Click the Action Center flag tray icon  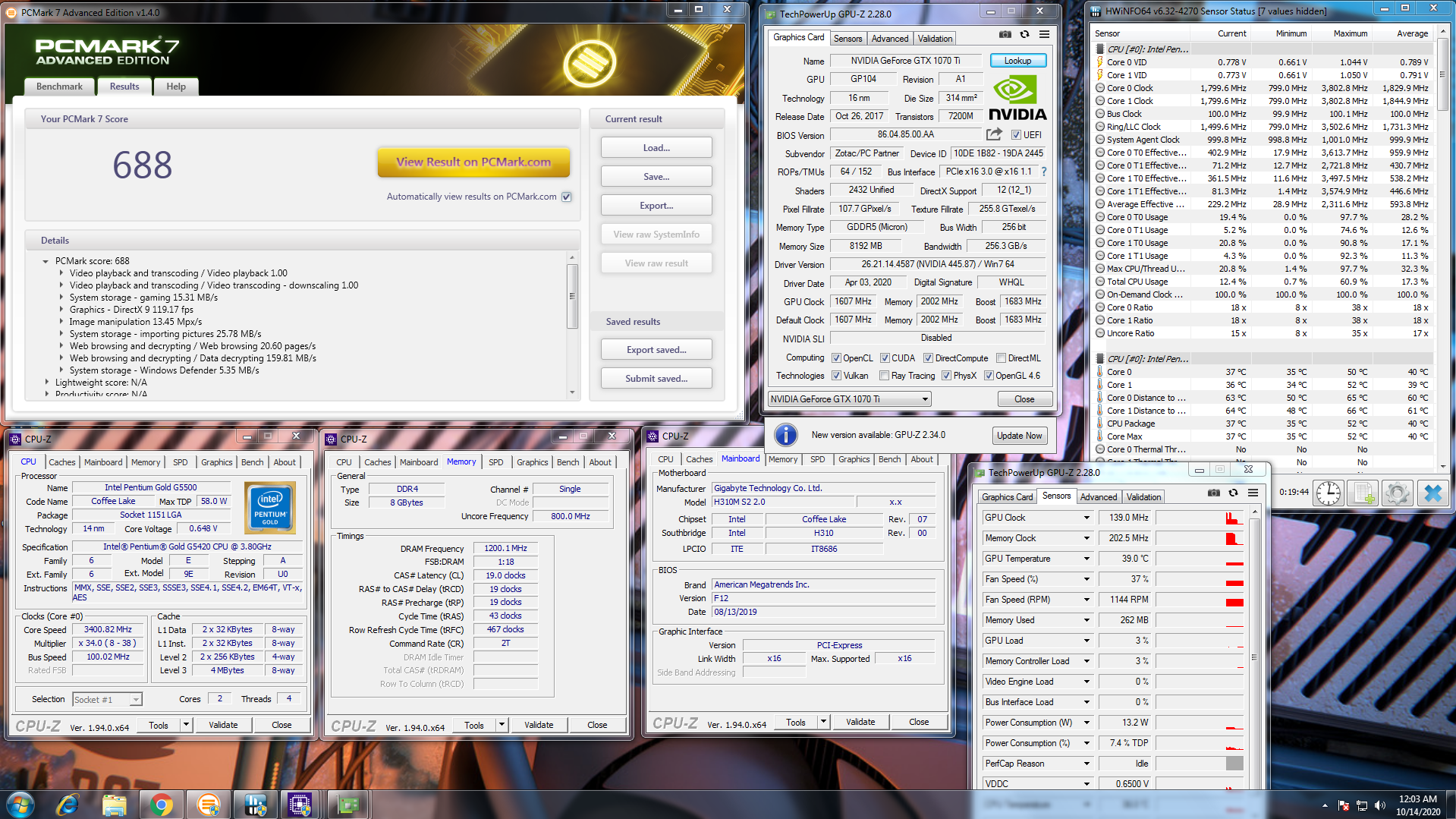tap(1344, 805)
